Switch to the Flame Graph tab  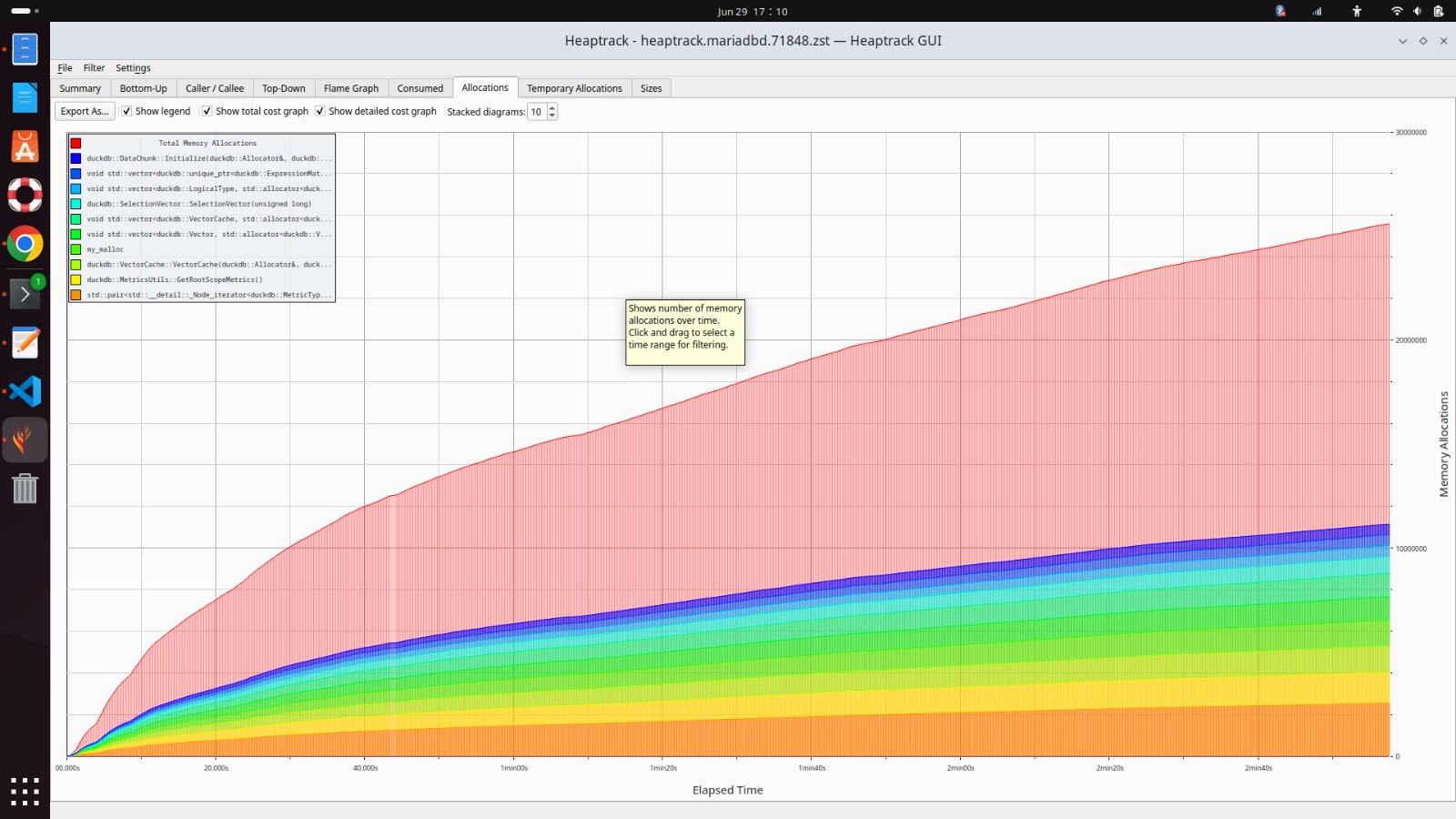(351, 88)
